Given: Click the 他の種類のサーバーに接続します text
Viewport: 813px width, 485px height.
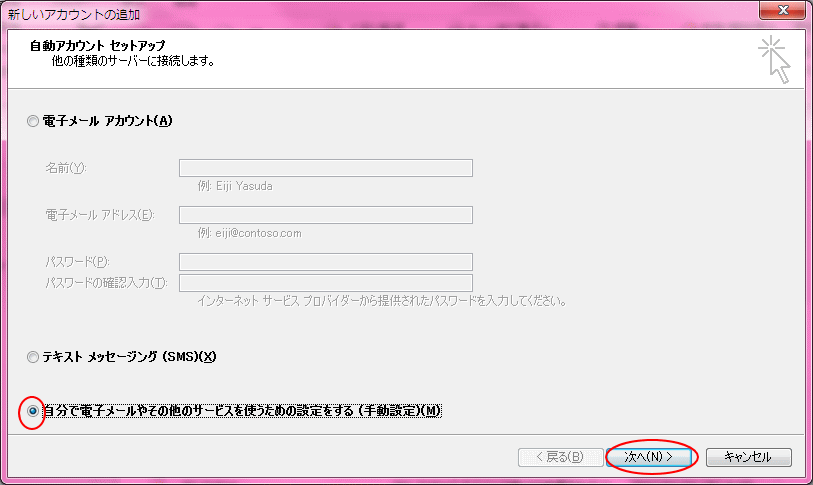Looking at the screenshot, I should point(133,61).
